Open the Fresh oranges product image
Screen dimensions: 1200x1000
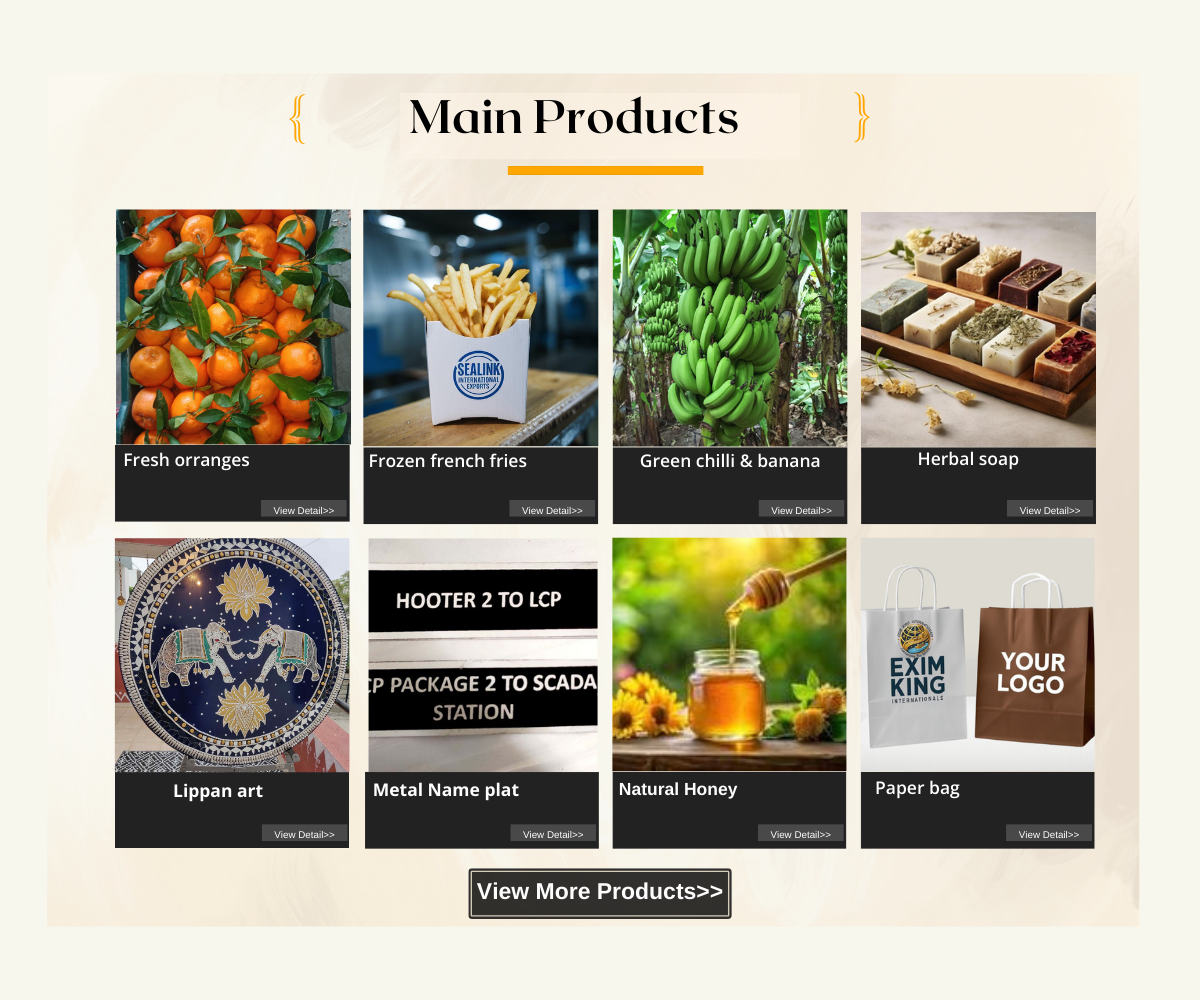click(x=233, y=327)
